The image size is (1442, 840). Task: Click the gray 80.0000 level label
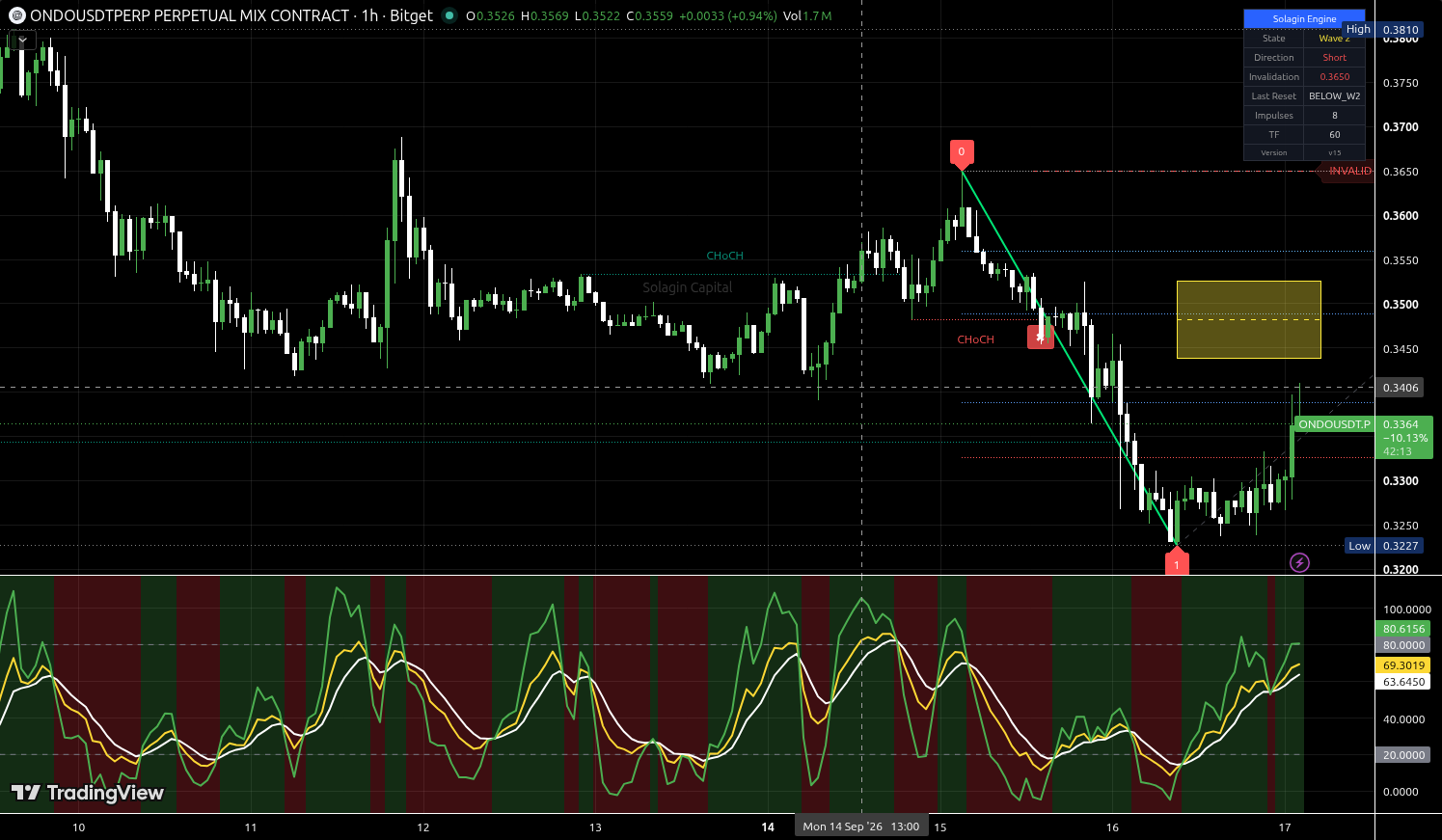coord(1403,645)
